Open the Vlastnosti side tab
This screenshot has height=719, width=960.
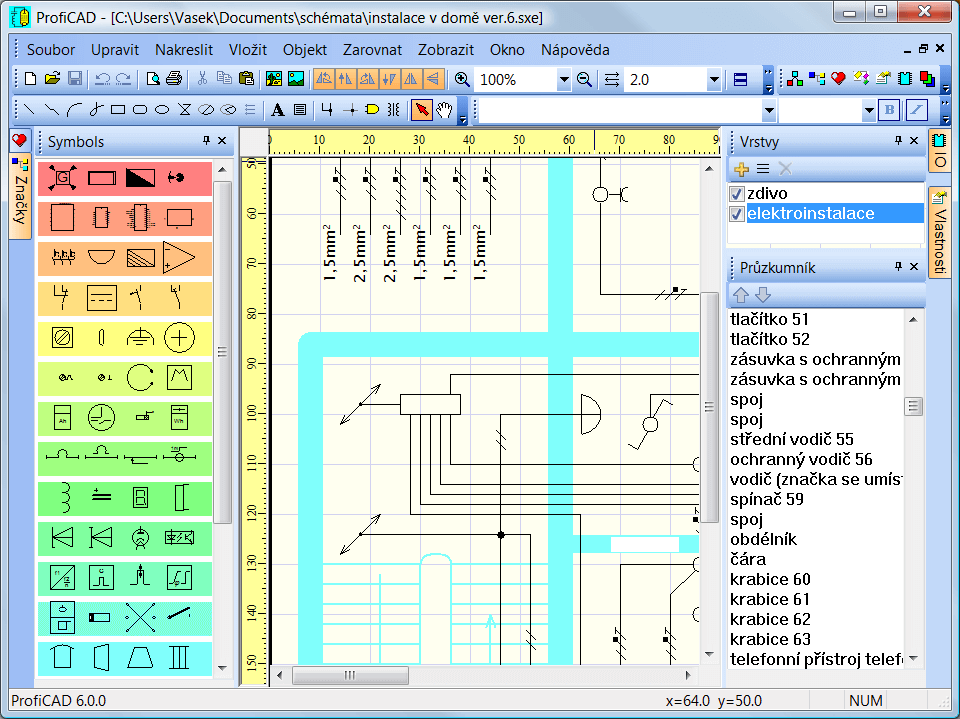pos(939,233)
